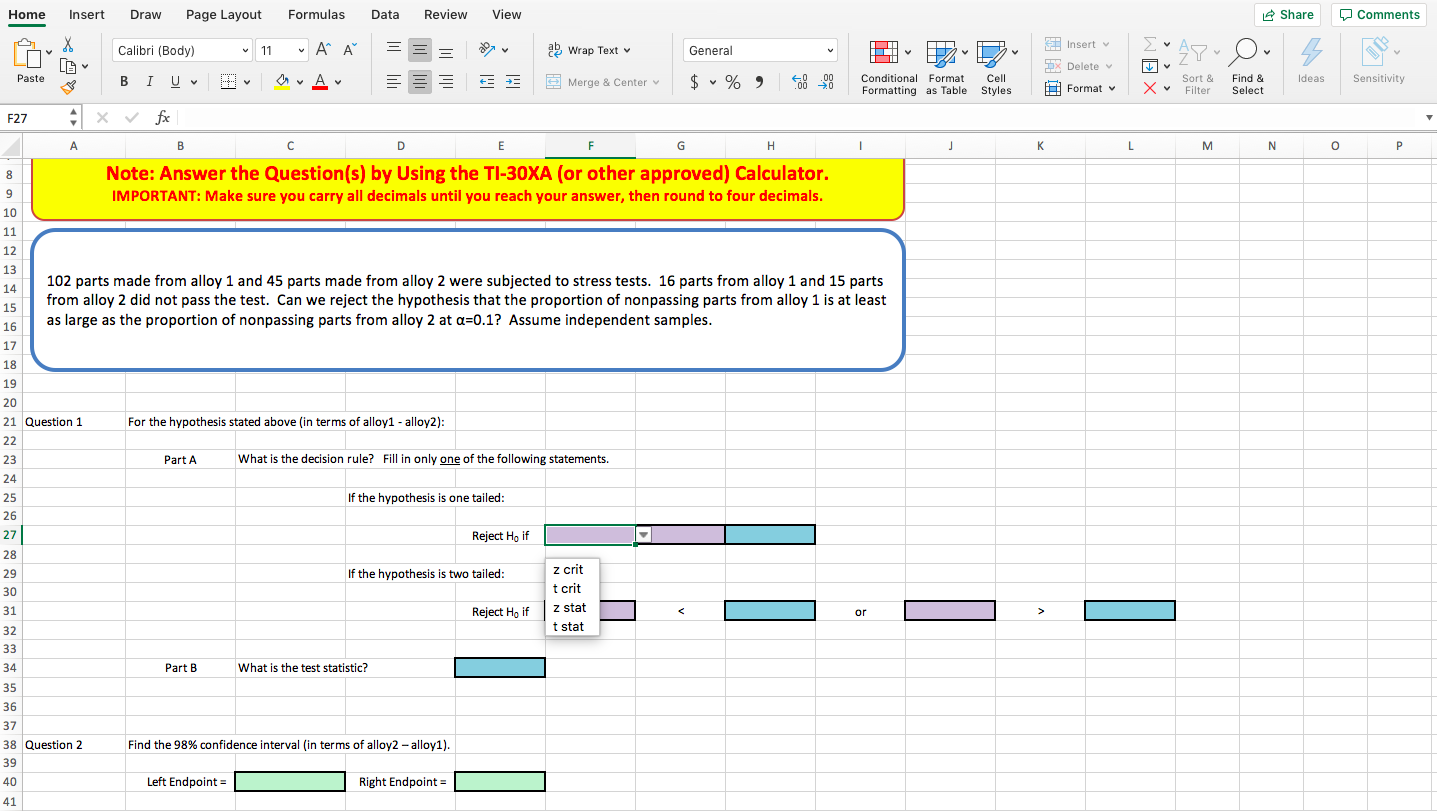This screenshot has height=811, width=1437.
Task: Toggle bold formatting
Action: (124, 81)
